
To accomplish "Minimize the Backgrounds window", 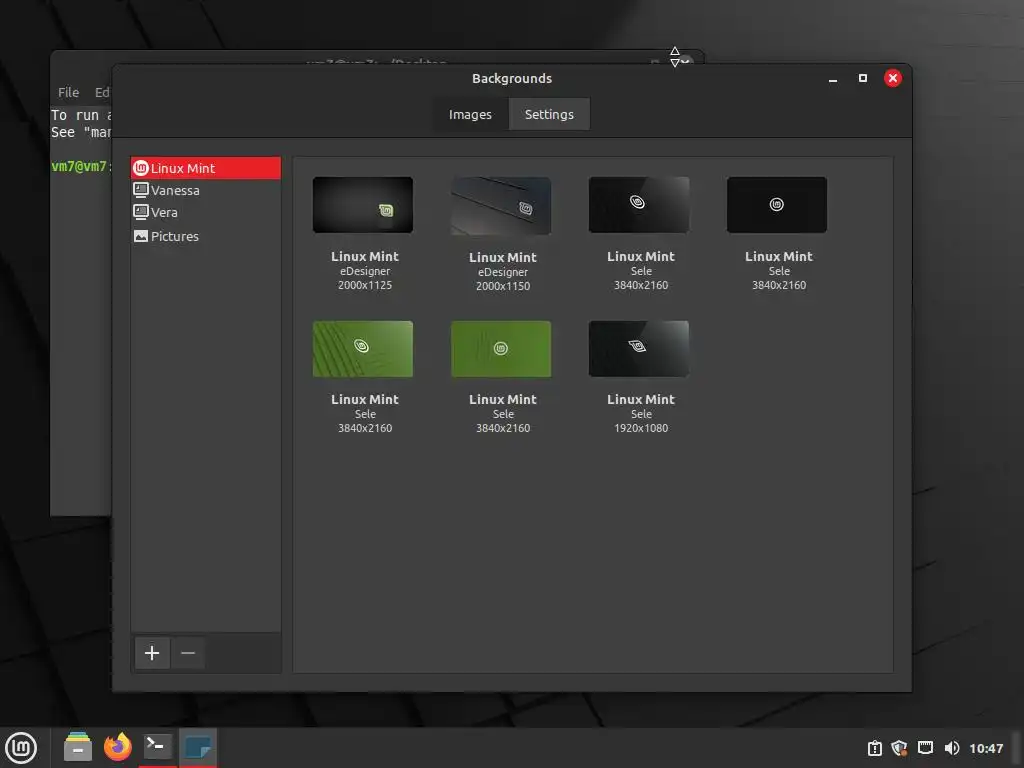I will pyautogui.click(x=833, y=78).
